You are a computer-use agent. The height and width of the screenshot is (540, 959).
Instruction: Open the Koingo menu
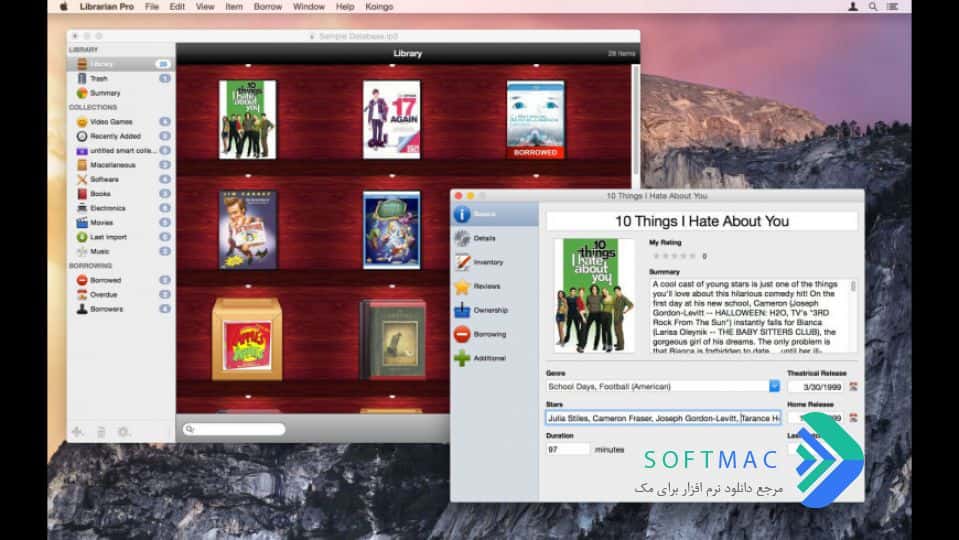379,7
